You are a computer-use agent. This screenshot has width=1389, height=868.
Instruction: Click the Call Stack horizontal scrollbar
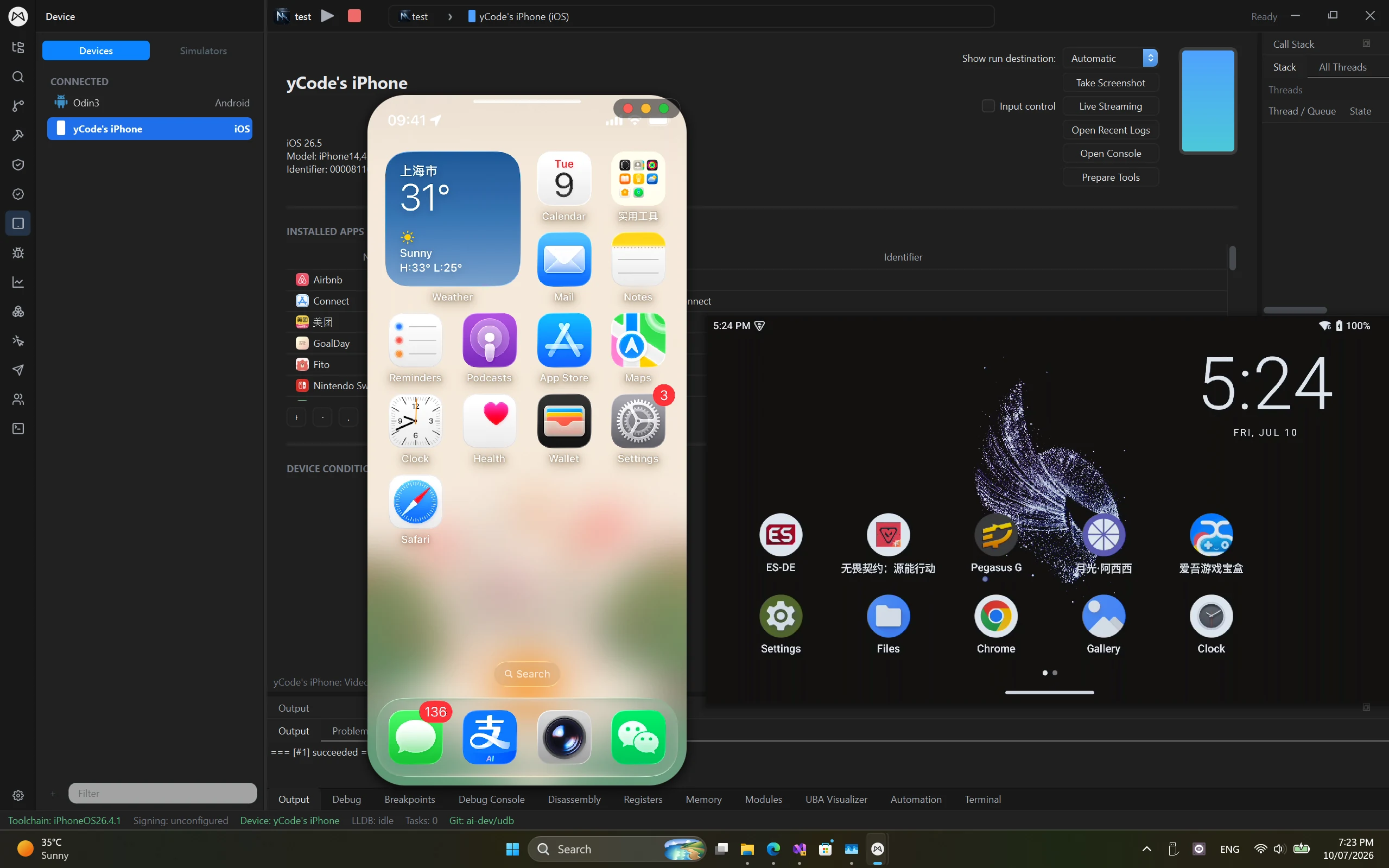click(x=1295, y=310)
